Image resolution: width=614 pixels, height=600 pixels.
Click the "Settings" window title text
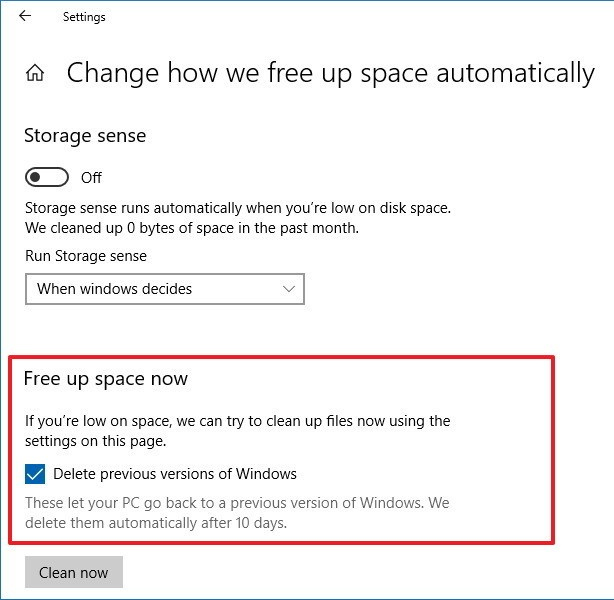coord(84,17)
